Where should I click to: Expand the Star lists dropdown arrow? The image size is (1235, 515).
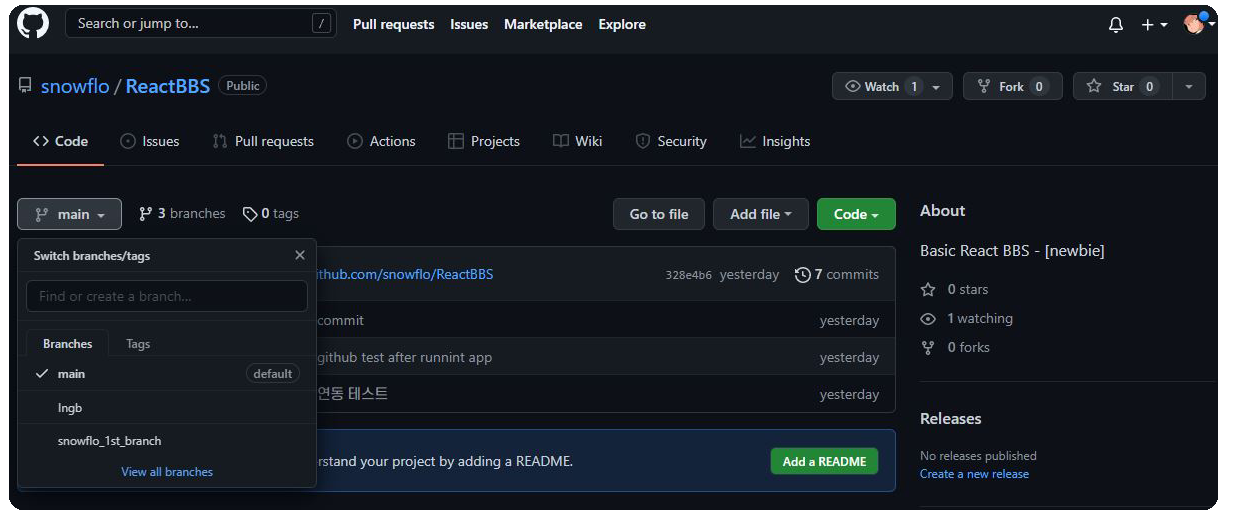click(x=1188, y=87)
